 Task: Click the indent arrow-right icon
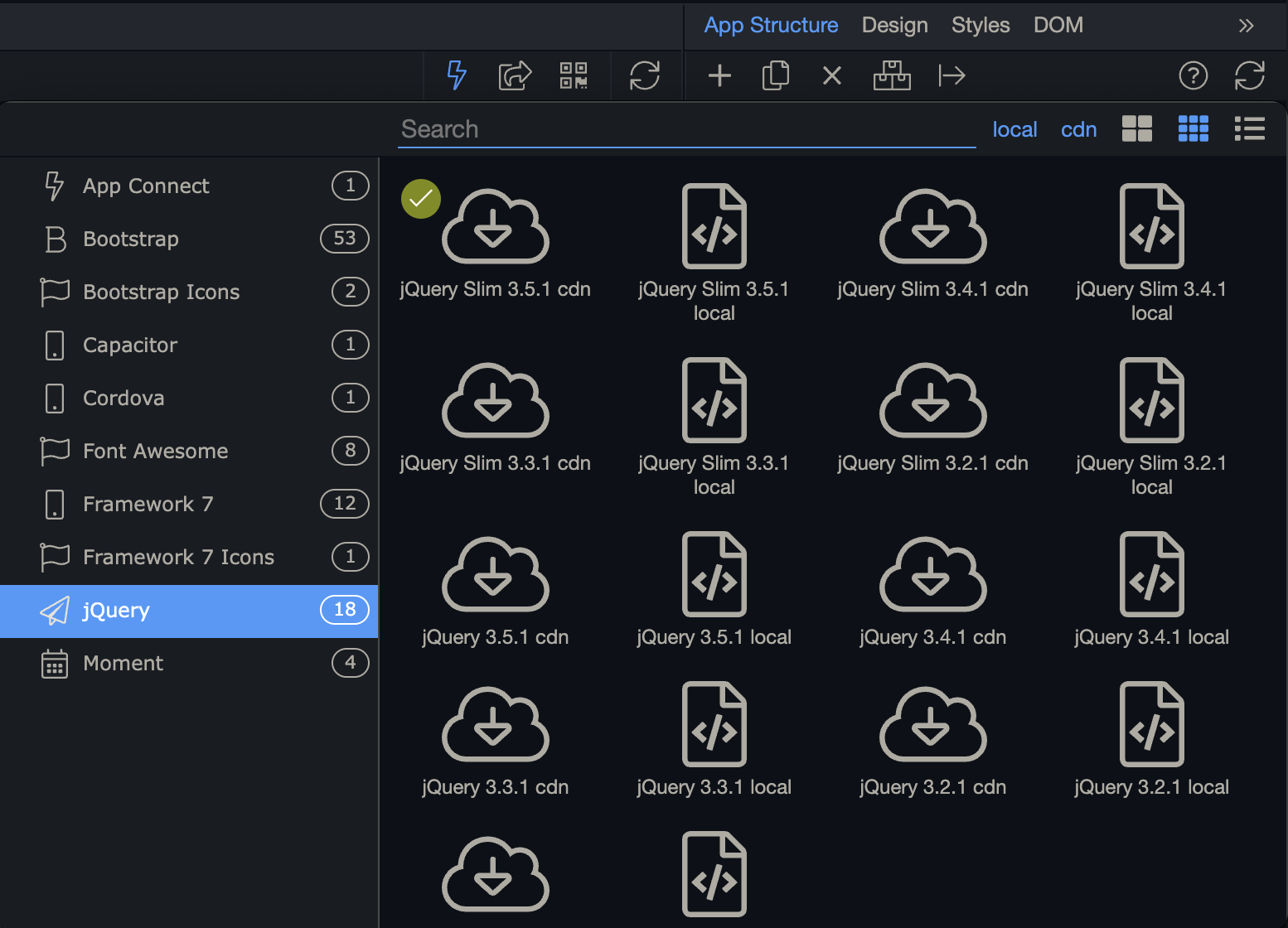pyautogui.click(x=951, y=76)
